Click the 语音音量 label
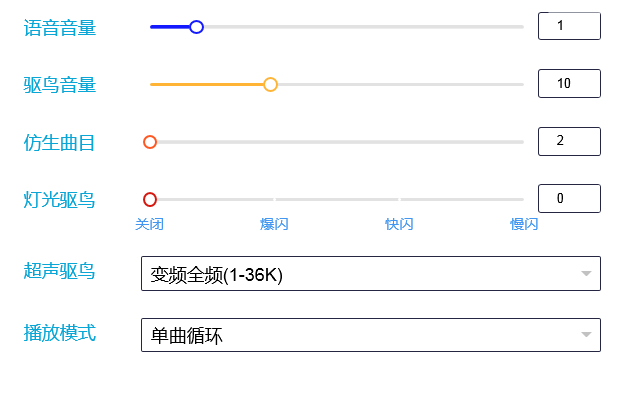Viewport: 636px width, 413px height. 59,28
